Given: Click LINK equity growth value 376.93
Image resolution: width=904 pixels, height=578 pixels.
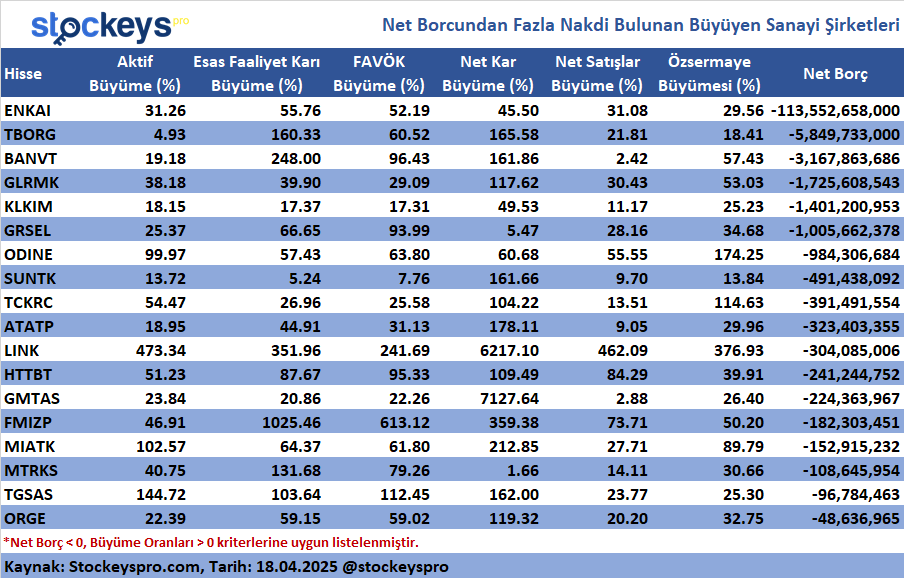Looking at the screenshot, I should 739,350.
